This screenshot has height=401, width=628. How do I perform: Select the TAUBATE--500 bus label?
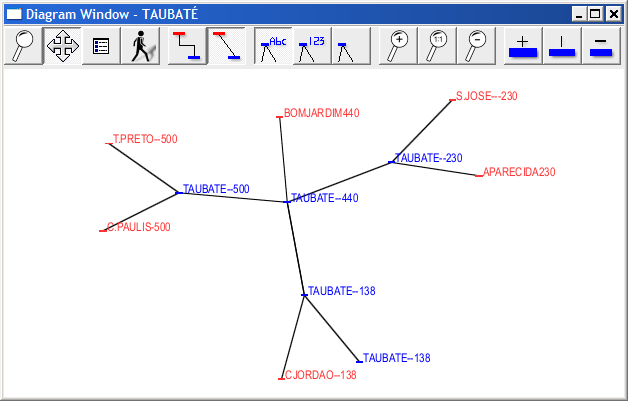pos(216,189)
